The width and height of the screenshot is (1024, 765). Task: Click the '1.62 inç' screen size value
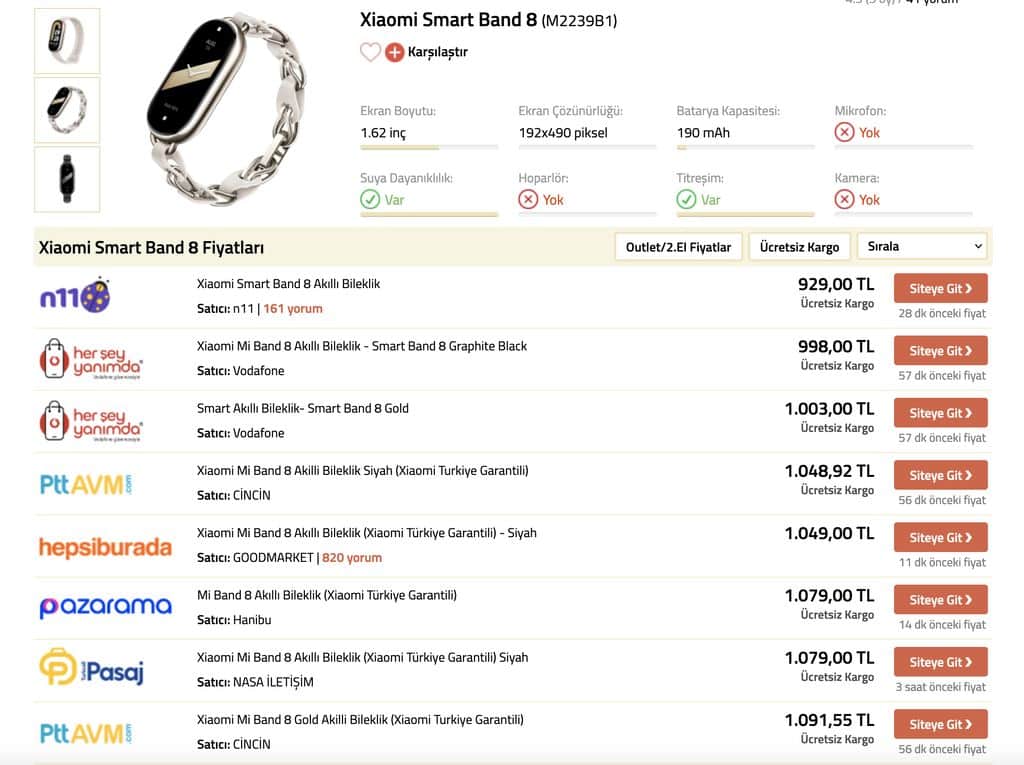[383, 133]
